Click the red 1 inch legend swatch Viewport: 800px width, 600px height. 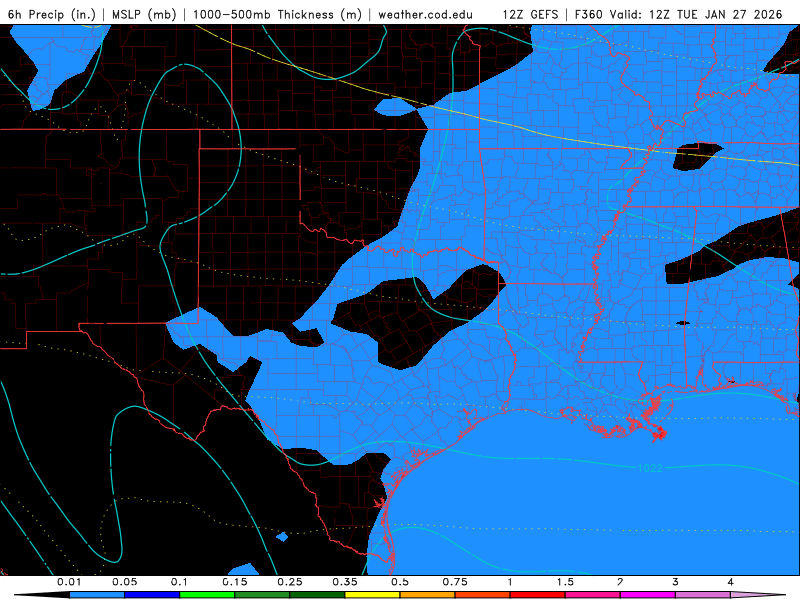[x=538, y=595]
